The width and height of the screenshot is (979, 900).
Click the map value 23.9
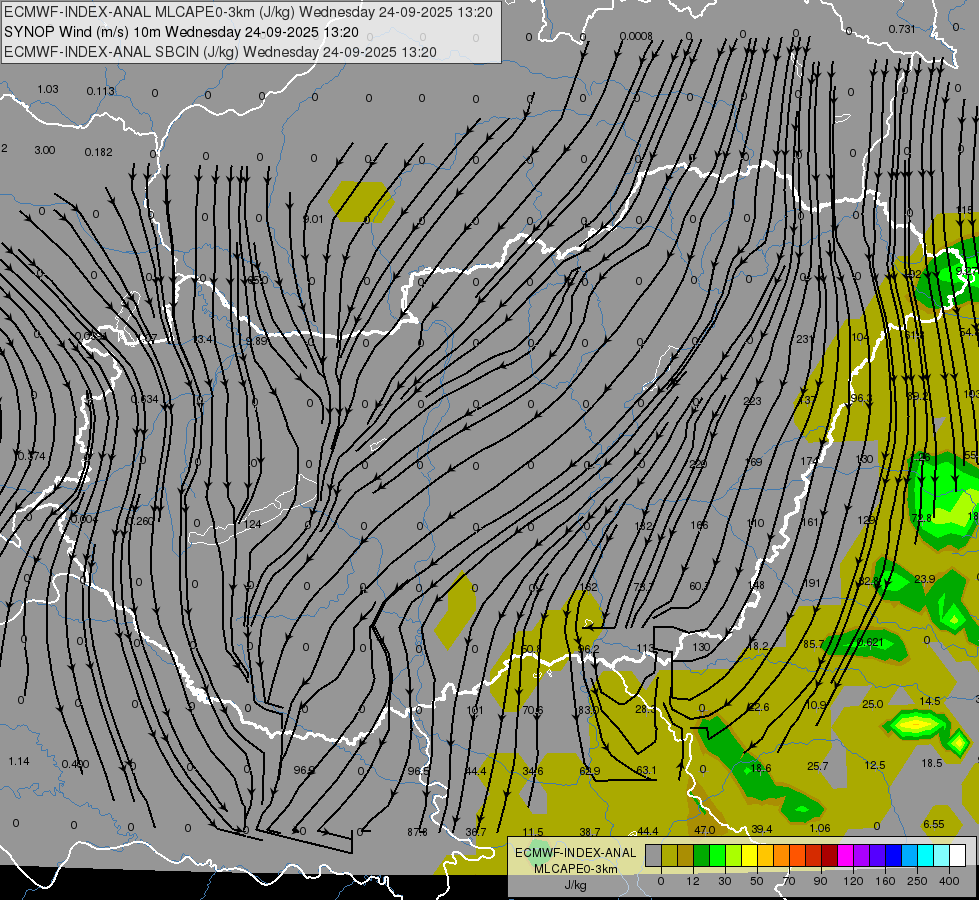(x=925, y=579)
